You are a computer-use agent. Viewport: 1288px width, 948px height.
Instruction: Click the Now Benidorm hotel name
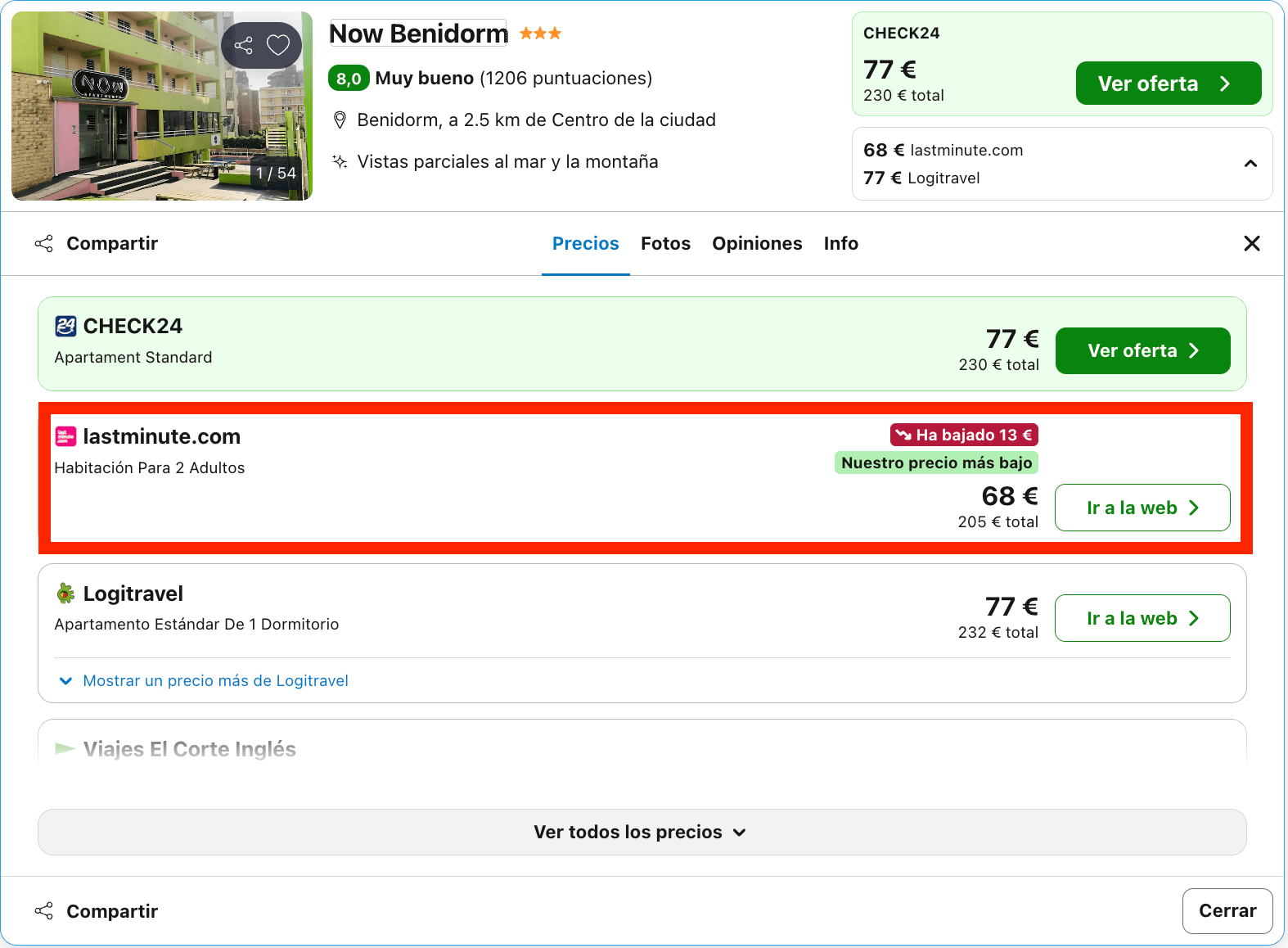418,34
